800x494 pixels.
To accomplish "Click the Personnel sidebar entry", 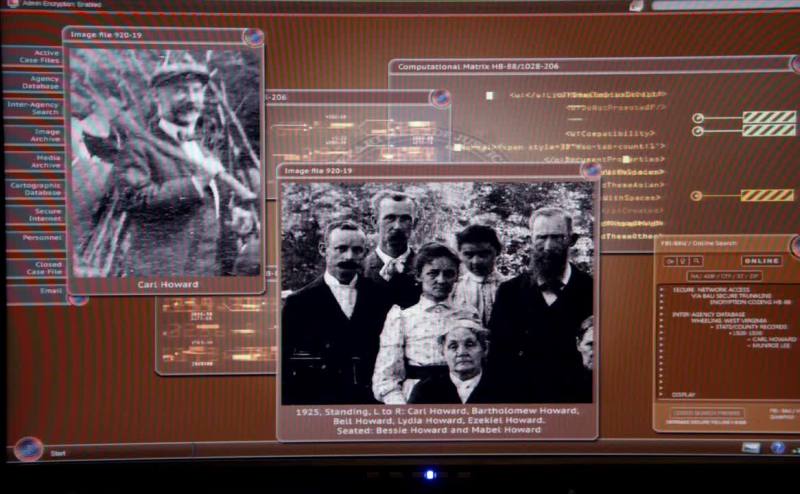I will point(40,238).
